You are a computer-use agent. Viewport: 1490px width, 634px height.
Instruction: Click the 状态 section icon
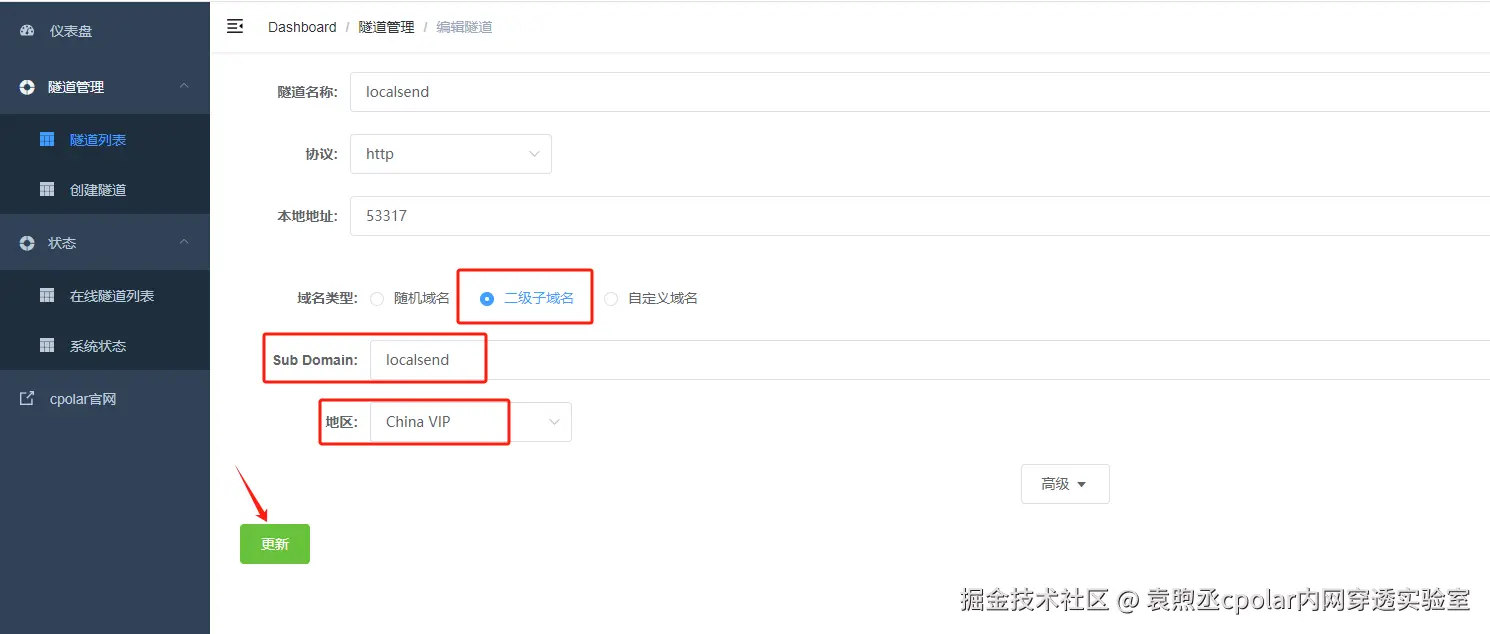point(27,243)
